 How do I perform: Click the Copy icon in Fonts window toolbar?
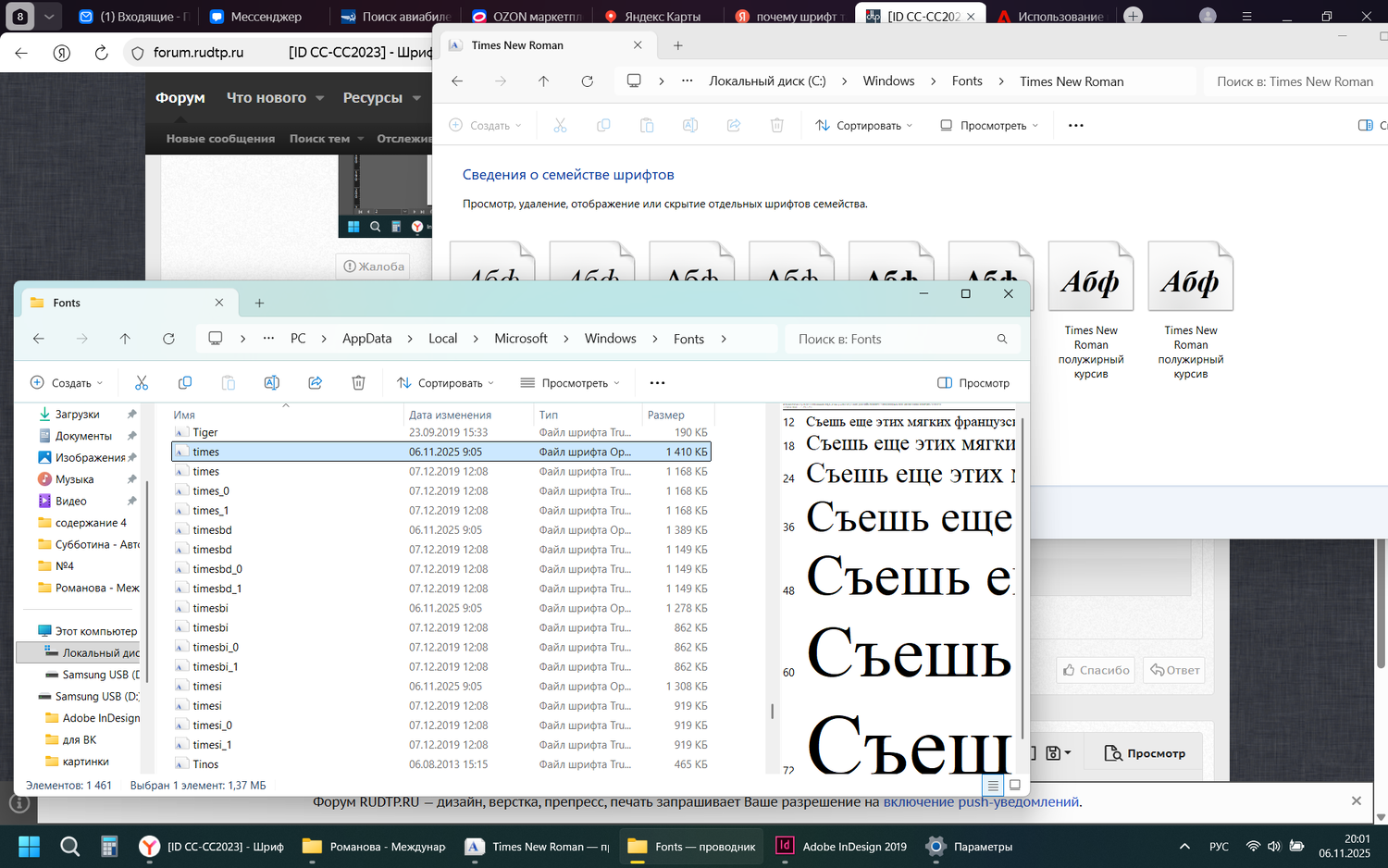coord(185,383)
